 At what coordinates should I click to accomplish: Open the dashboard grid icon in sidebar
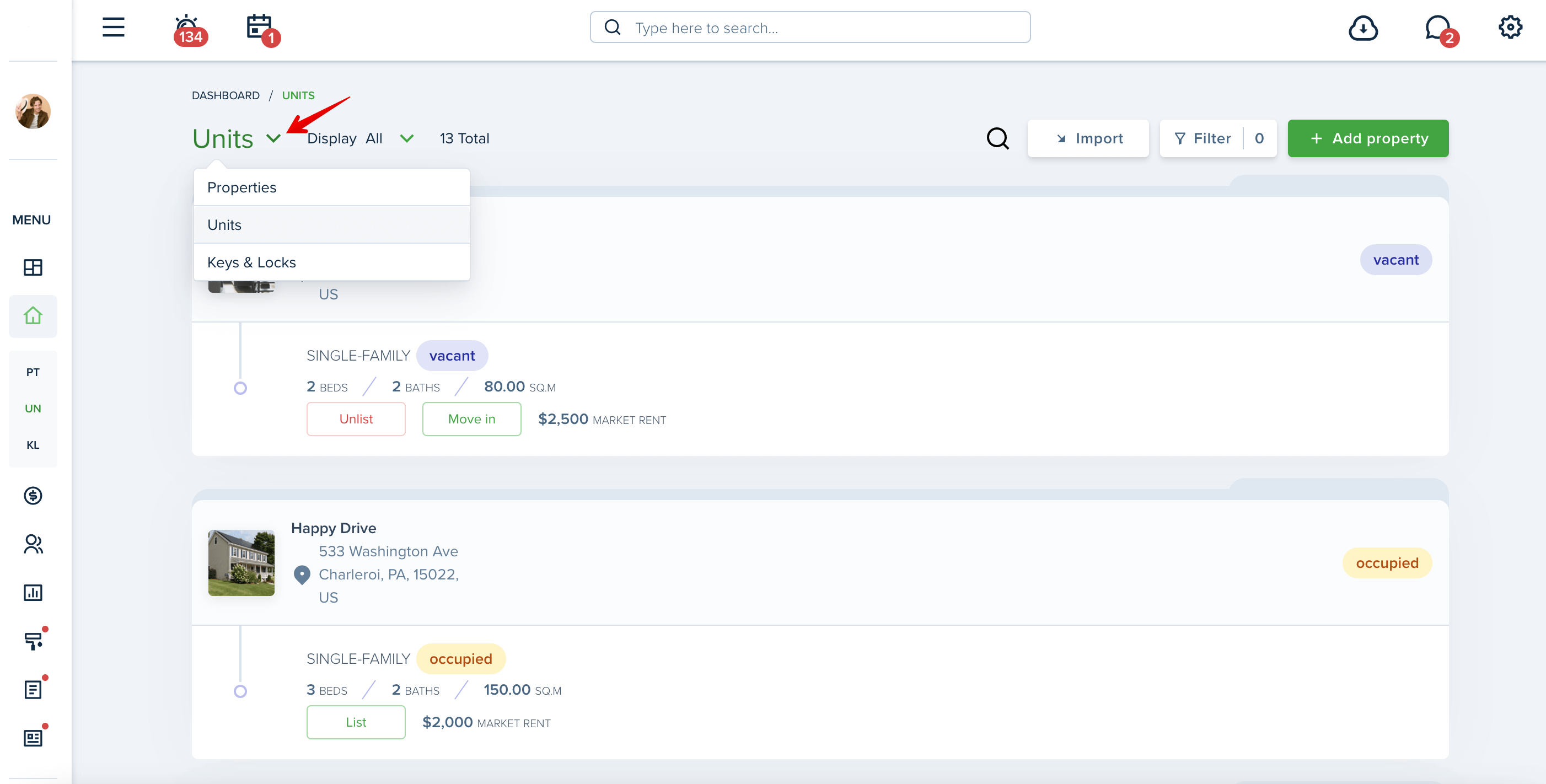tap(33, 267)
